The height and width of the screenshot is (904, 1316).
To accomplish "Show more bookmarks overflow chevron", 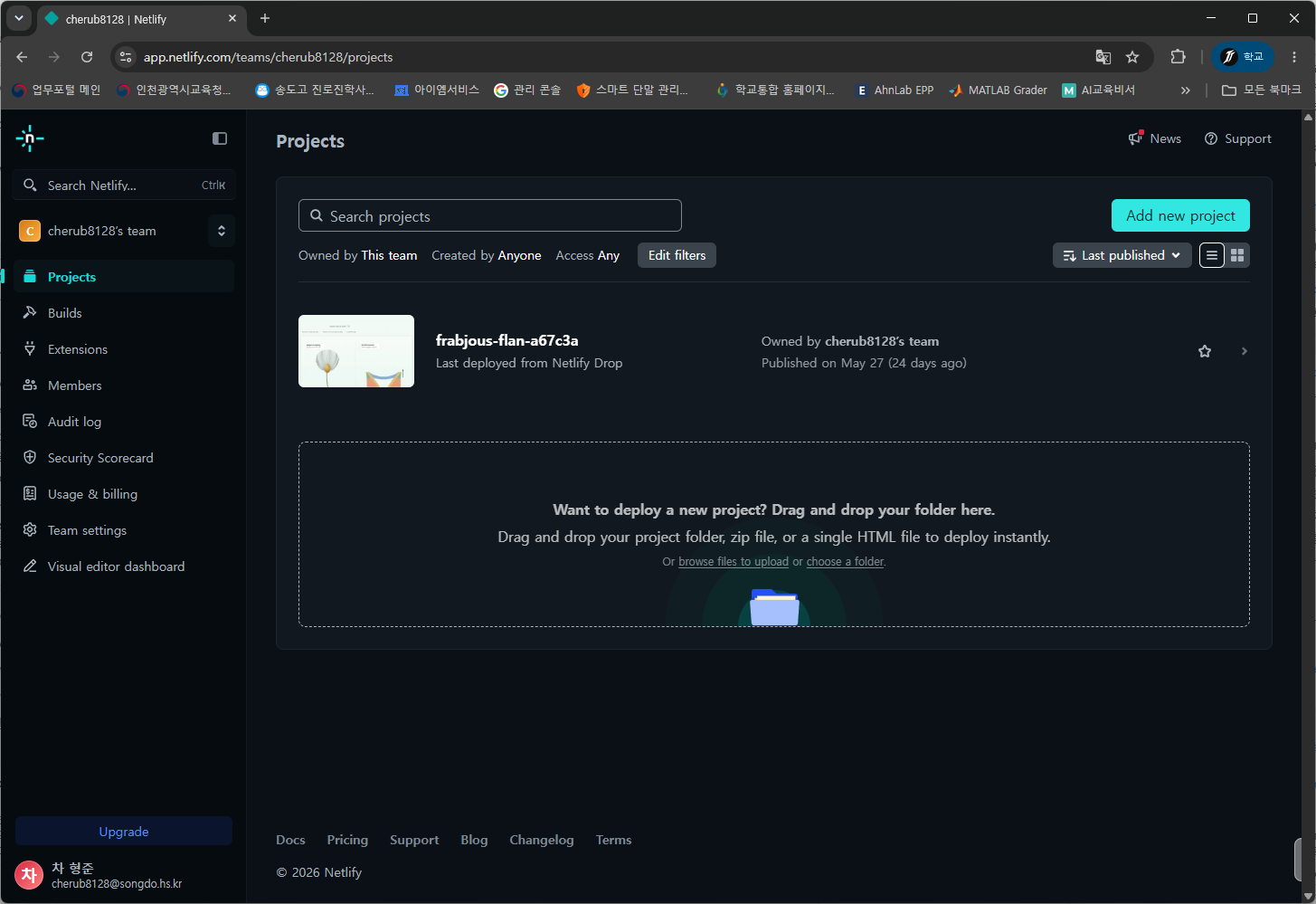I will [1185, 90].
